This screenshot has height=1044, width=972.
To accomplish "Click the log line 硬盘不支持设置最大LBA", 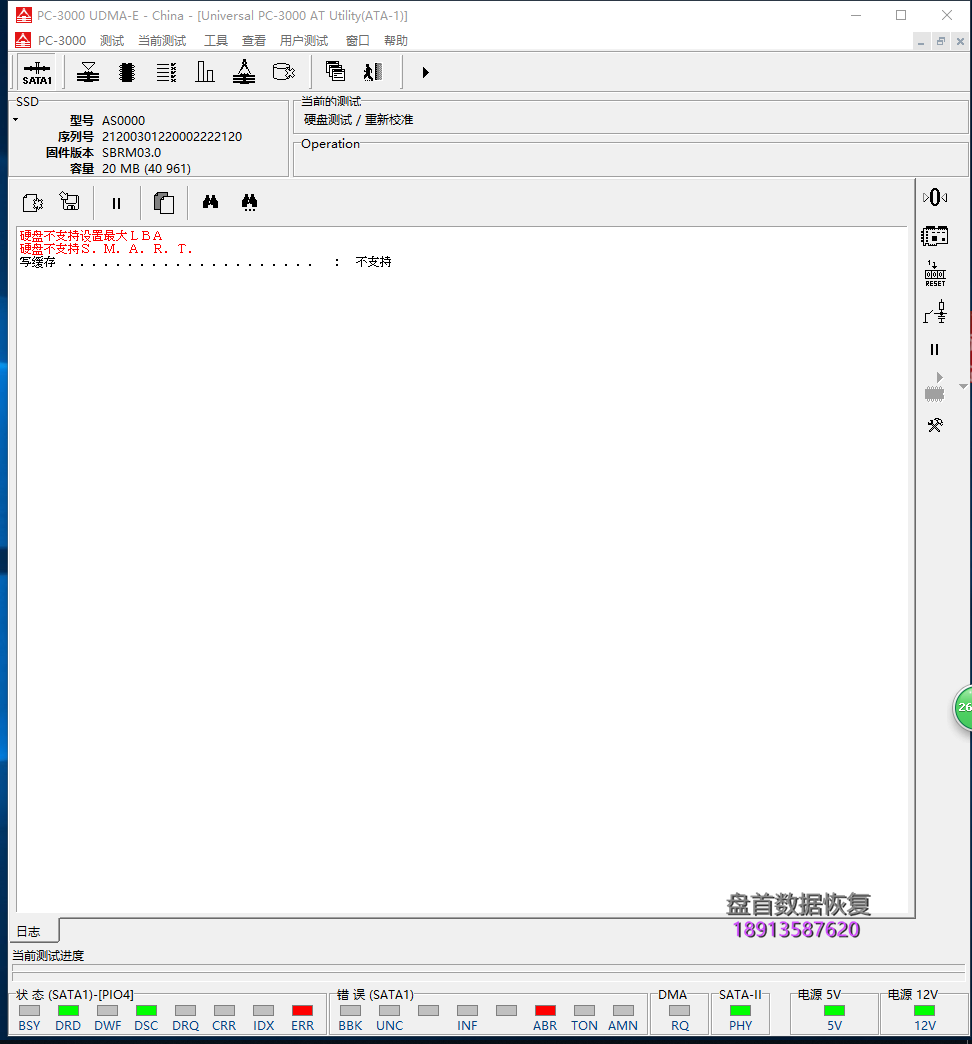I will [x=91, y=236].
